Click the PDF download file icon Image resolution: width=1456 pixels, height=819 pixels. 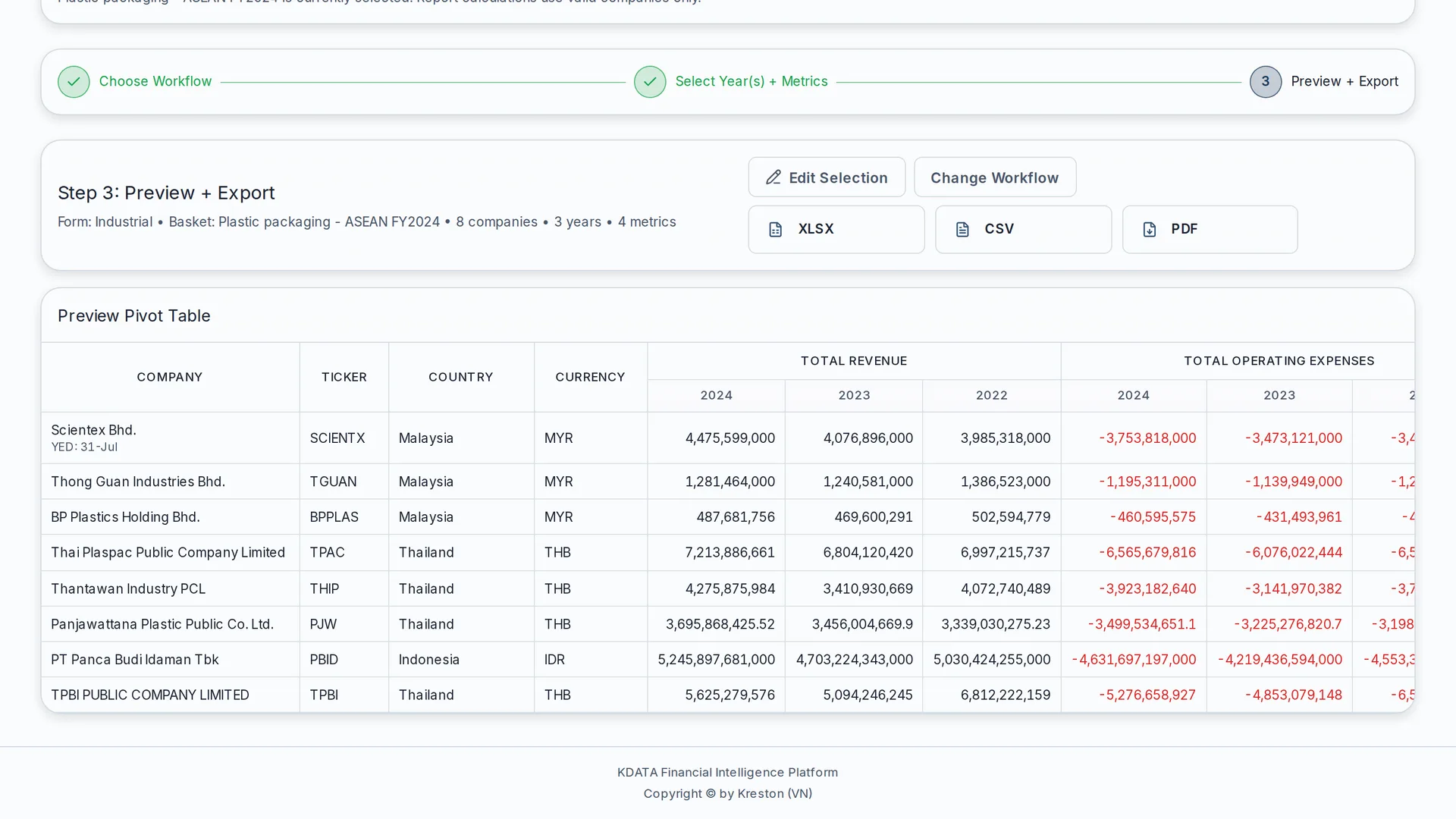tap(1150, 229)
